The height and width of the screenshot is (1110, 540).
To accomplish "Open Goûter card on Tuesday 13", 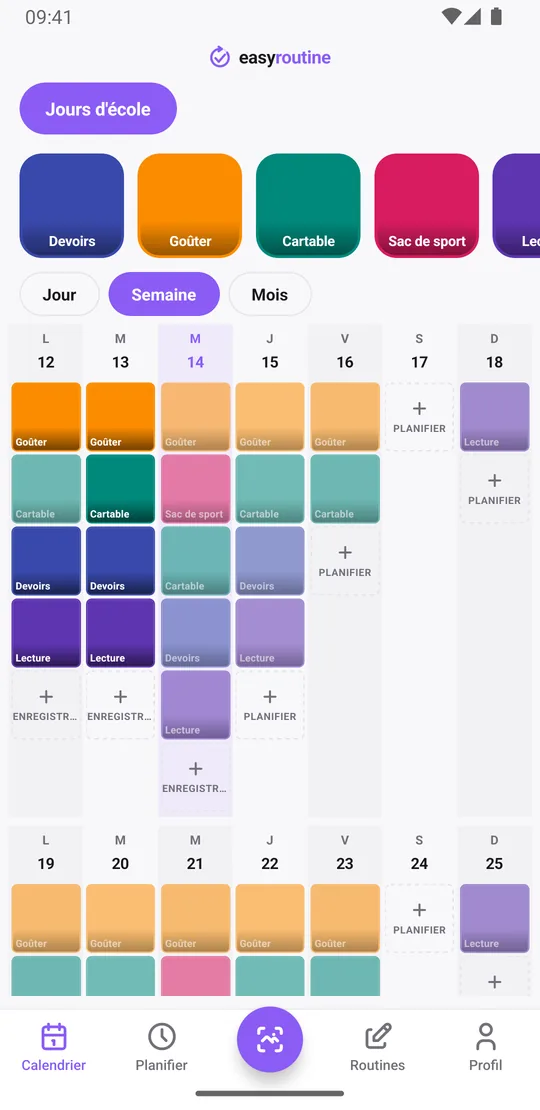I will click(120, 417).
